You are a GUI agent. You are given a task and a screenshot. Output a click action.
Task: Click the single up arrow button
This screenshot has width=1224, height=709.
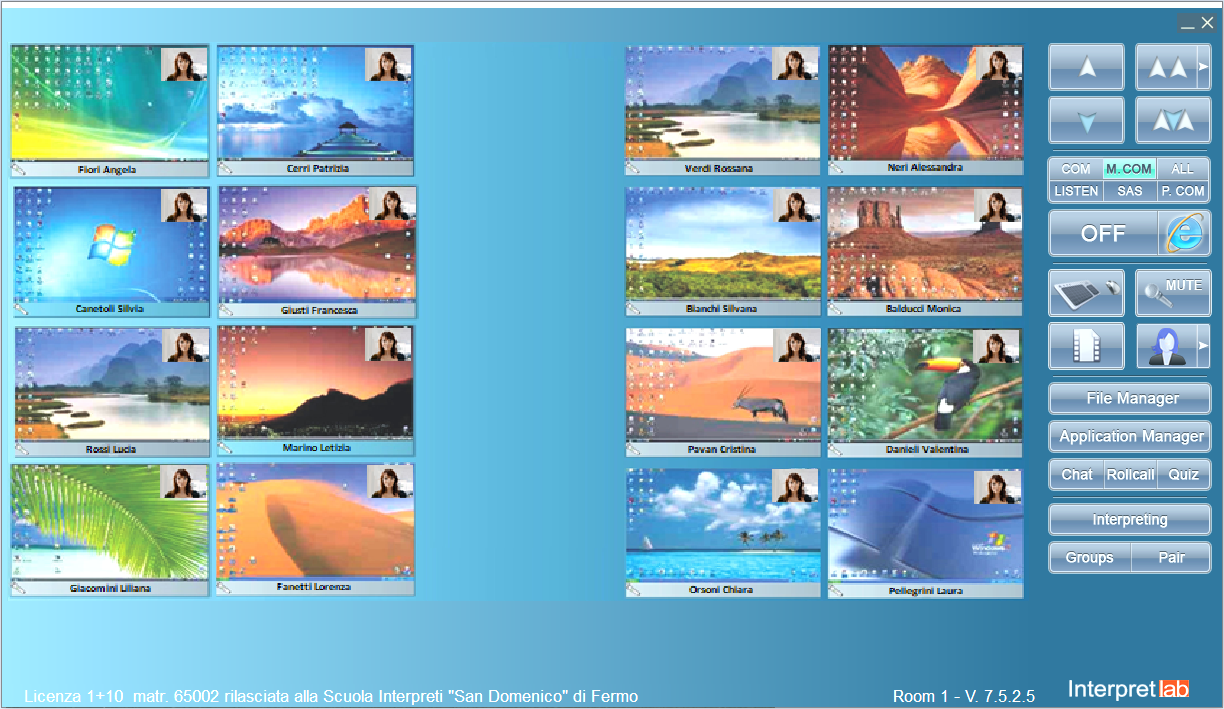(1086, 67)
